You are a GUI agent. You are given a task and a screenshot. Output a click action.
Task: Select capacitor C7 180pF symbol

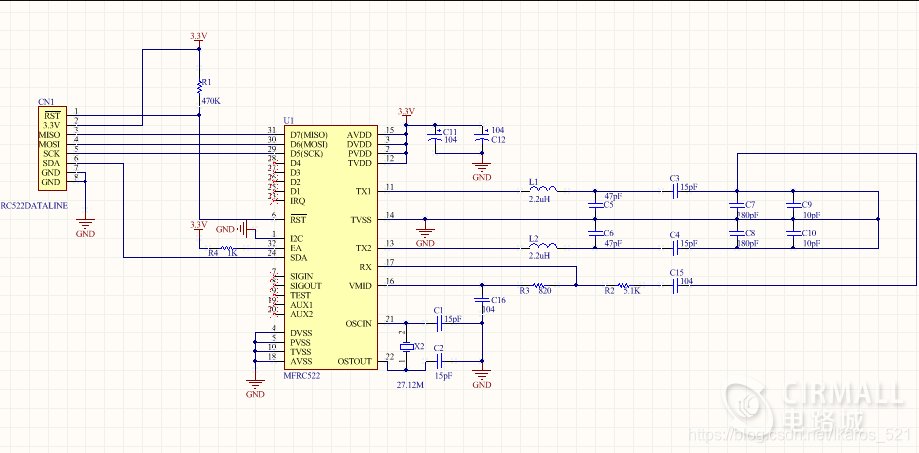(736, 206)
